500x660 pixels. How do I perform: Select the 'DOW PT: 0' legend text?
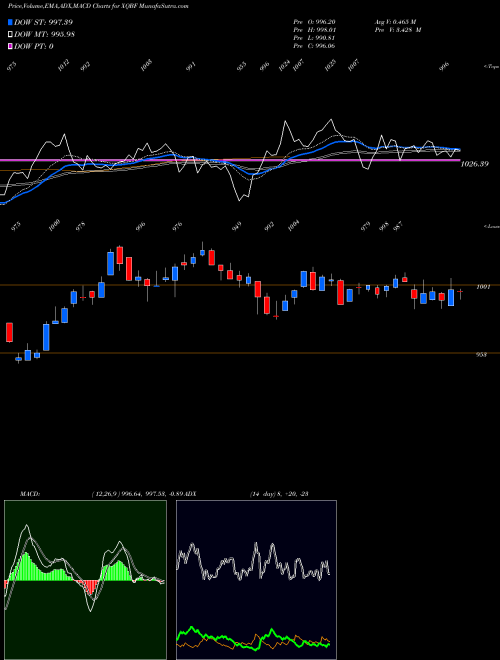pyautogui.click(x=34, y=46)
